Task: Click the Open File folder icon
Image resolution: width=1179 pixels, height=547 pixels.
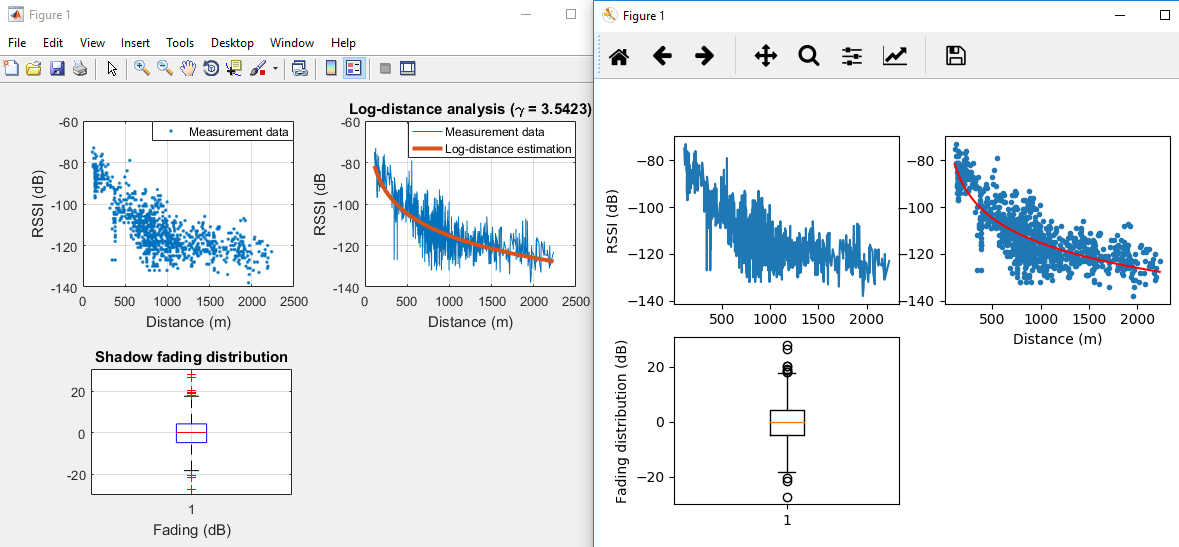Action: [34, 68]
